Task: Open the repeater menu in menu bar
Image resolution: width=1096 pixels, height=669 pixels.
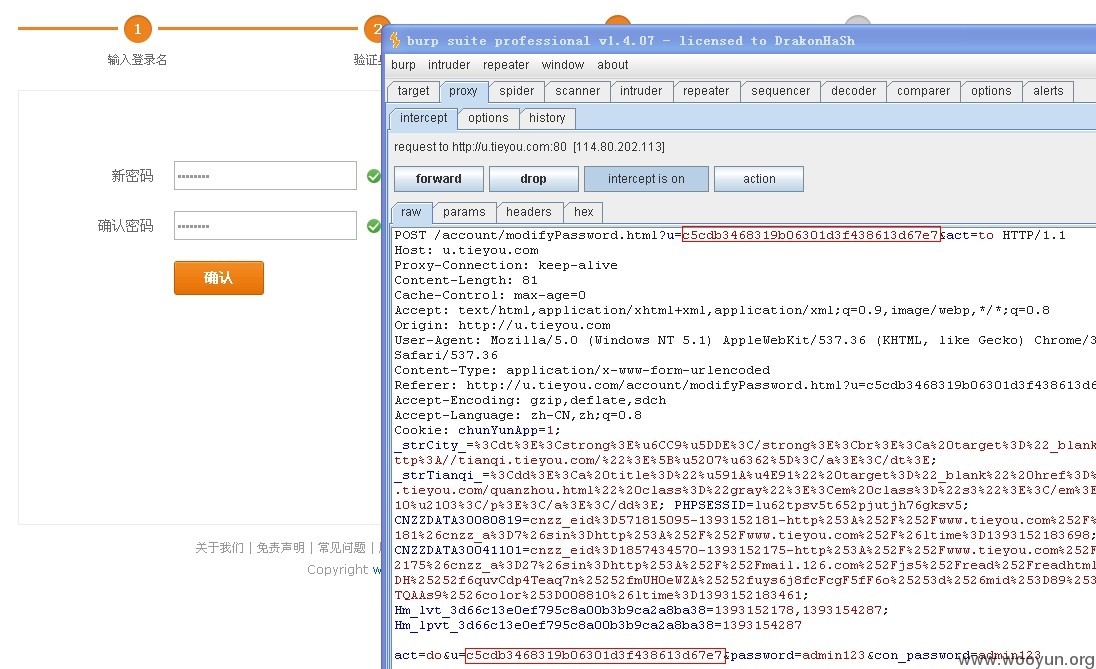Action: click(505, 65)
